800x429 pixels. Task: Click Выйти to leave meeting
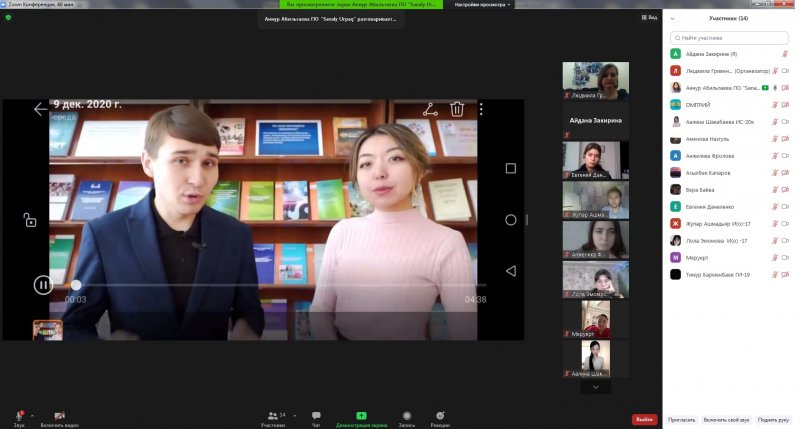(644, 419)
